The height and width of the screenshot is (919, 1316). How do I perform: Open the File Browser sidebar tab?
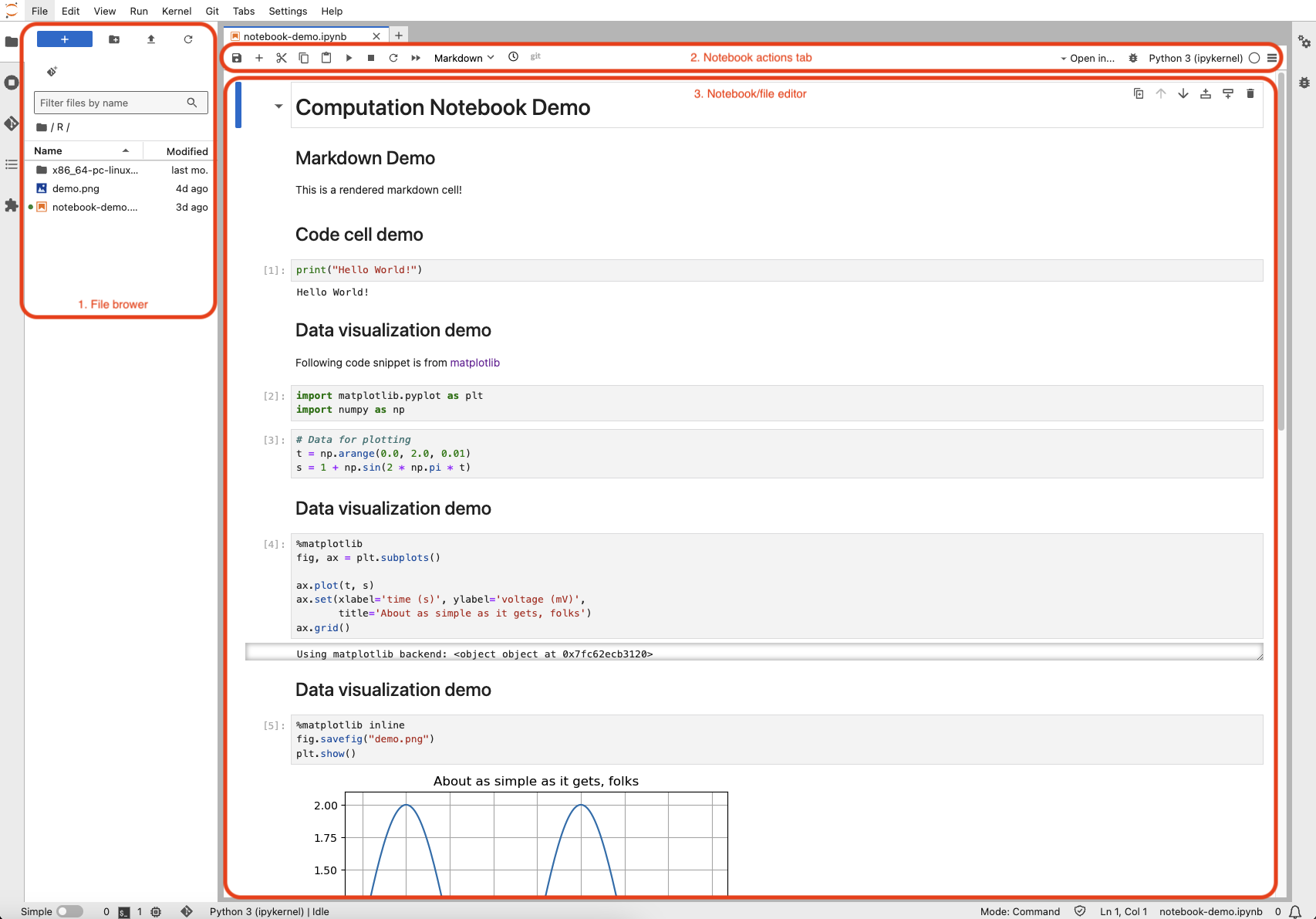point(12,42)
